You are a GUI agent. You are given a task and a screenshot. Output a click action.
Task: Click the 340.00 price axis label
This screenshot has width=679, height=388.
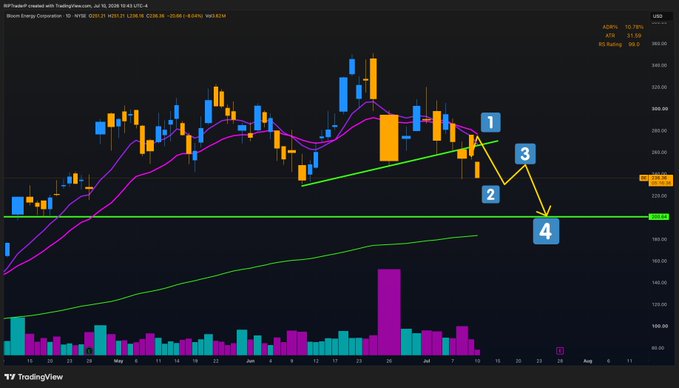(x=659, y=65)
